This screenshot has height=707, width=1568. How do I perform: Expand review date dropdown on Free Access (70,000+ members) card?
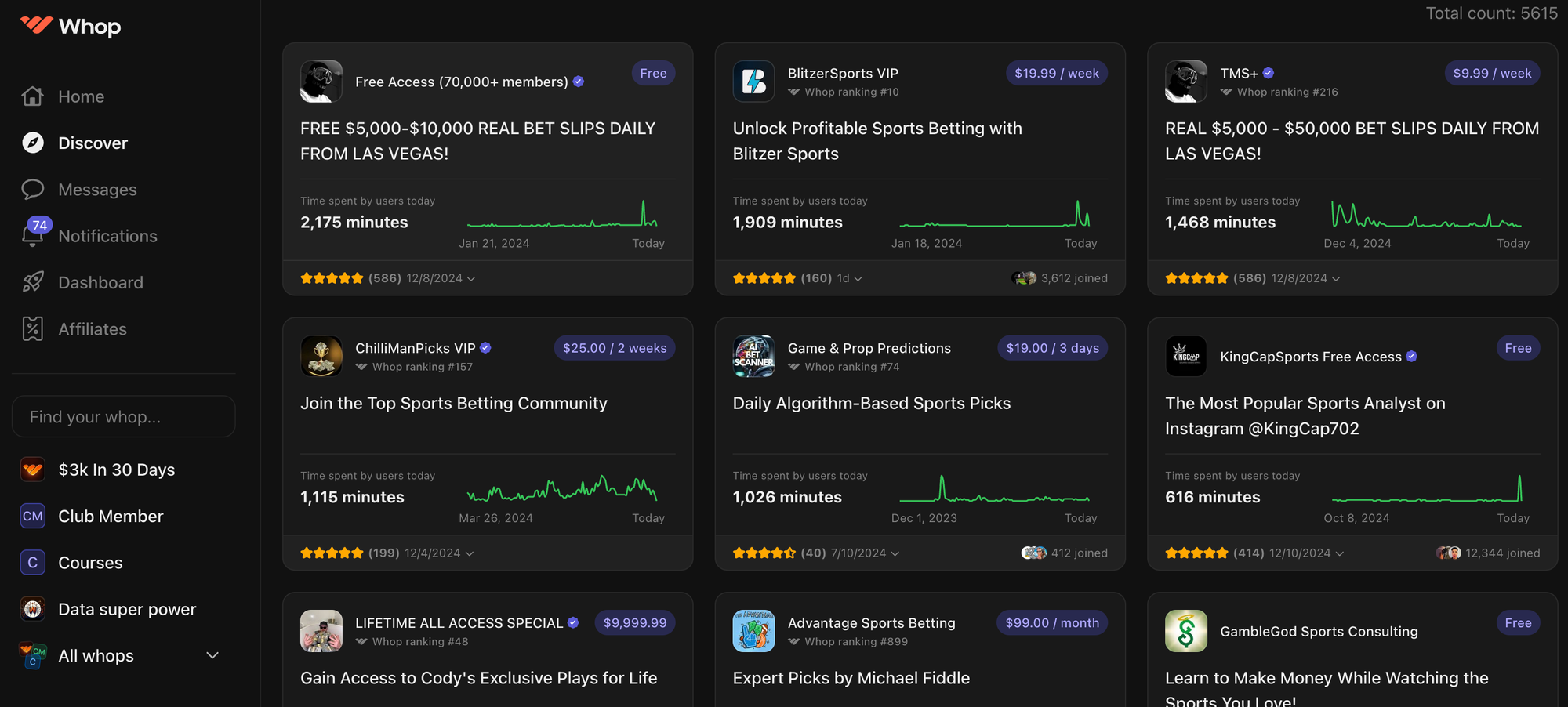(471, 278)
